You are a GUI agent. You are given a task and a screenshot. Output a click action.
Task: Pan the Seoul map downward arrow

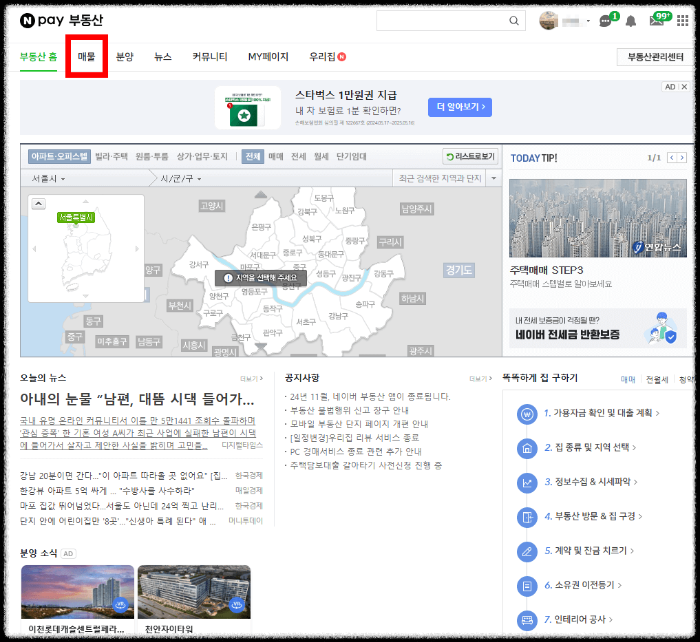click(261, 346)
